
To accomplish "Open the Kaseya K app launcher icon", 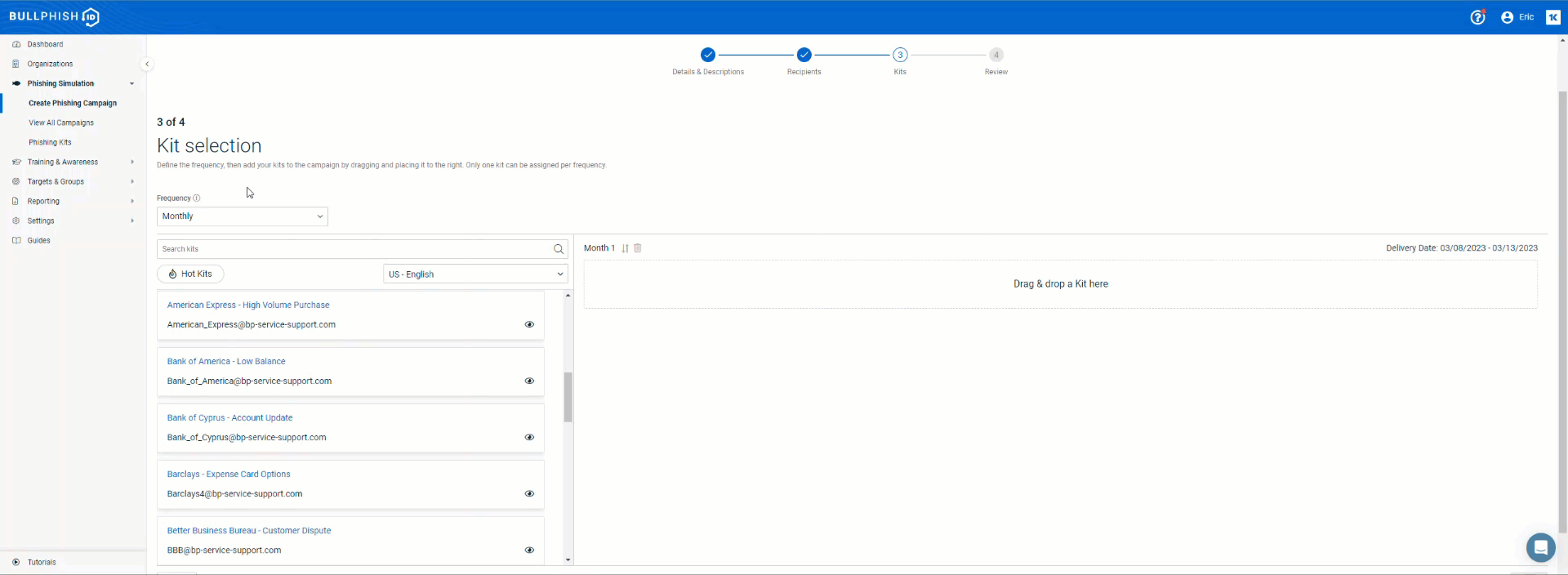I will pos(1553,17).
